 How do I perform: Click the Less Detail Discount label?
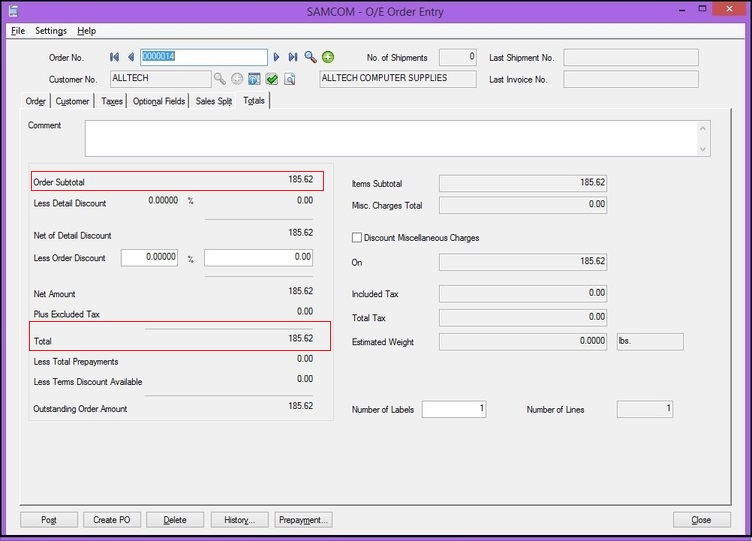[70, 203]
